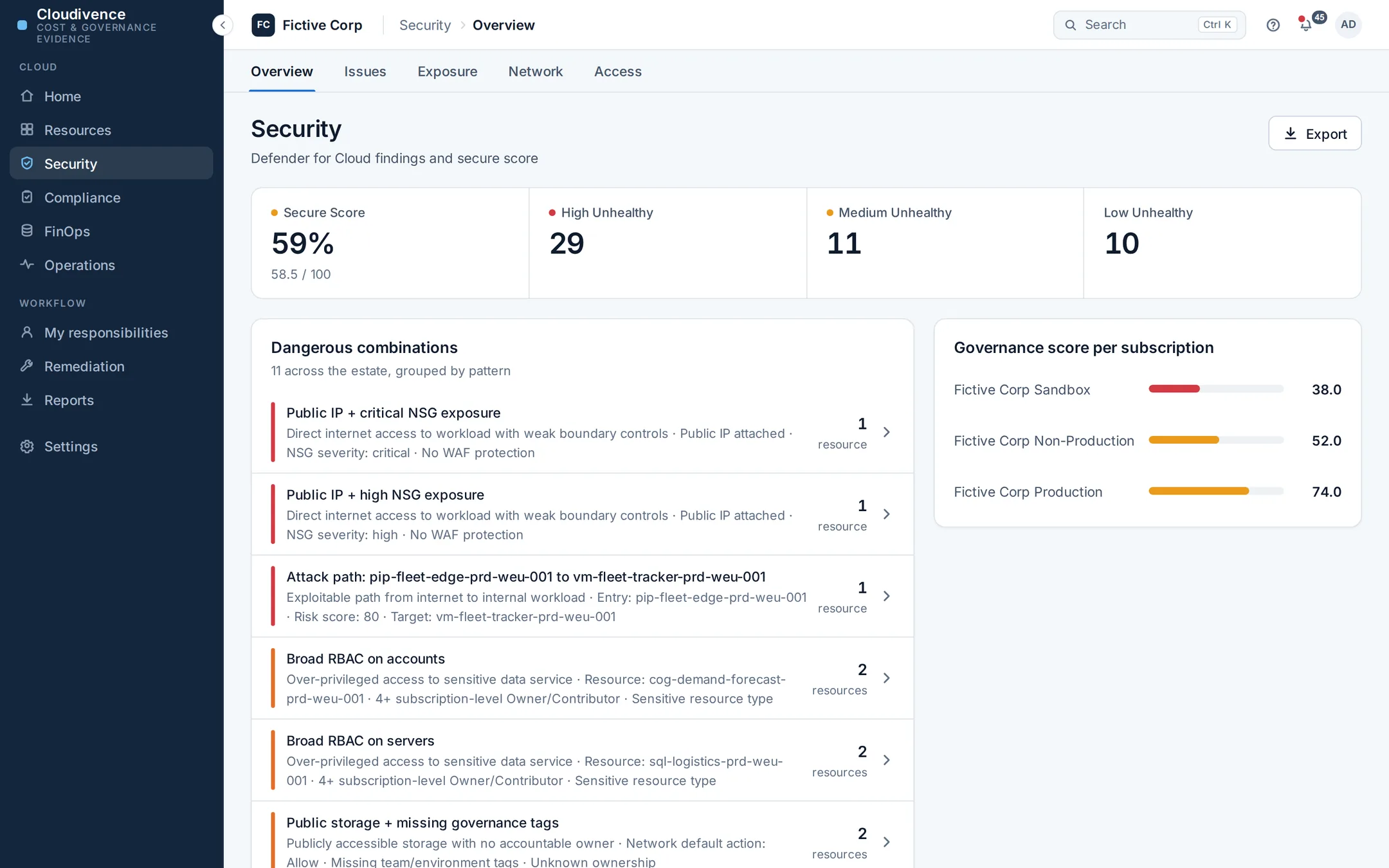This screenshot has width=1389, height=868.
Task: Click the Cloudivence logo square
Action: point(22,25)
